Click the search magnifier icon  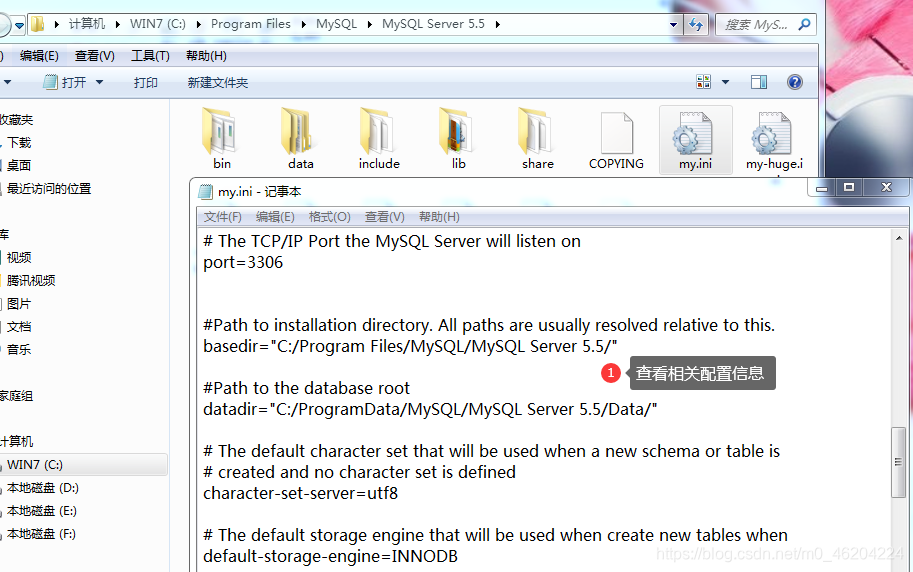pyautogui.click(x=804, y=24)
